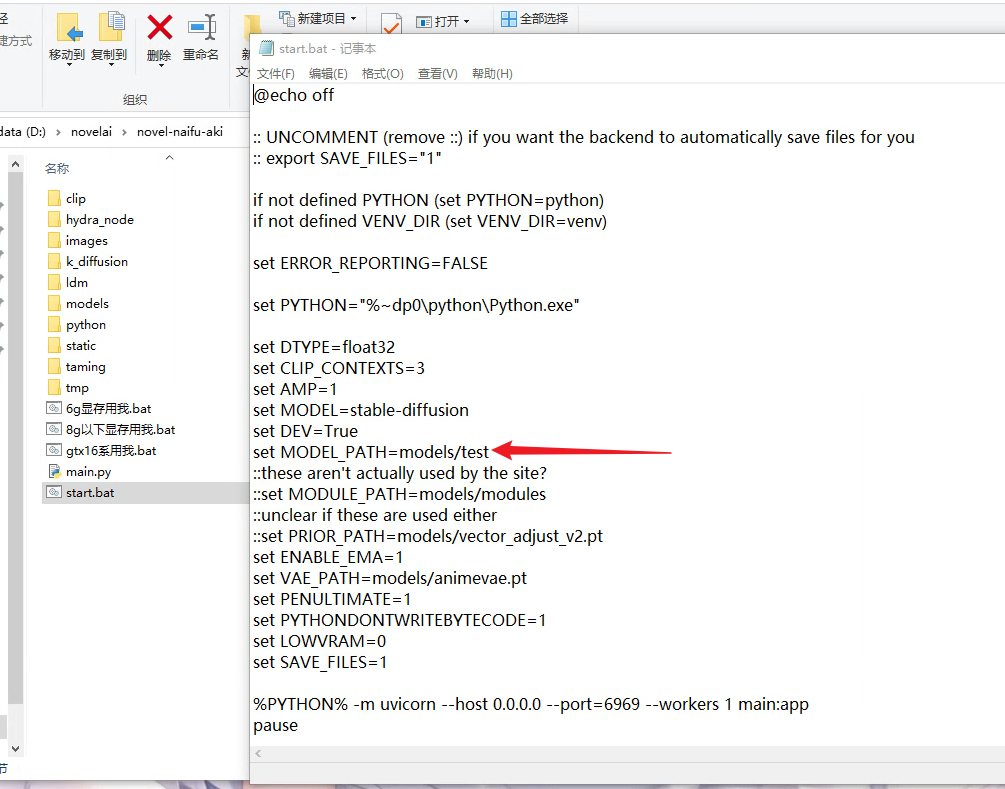
Task: Open Notepad Edit (编辑) menu
Action: (328, 74)
